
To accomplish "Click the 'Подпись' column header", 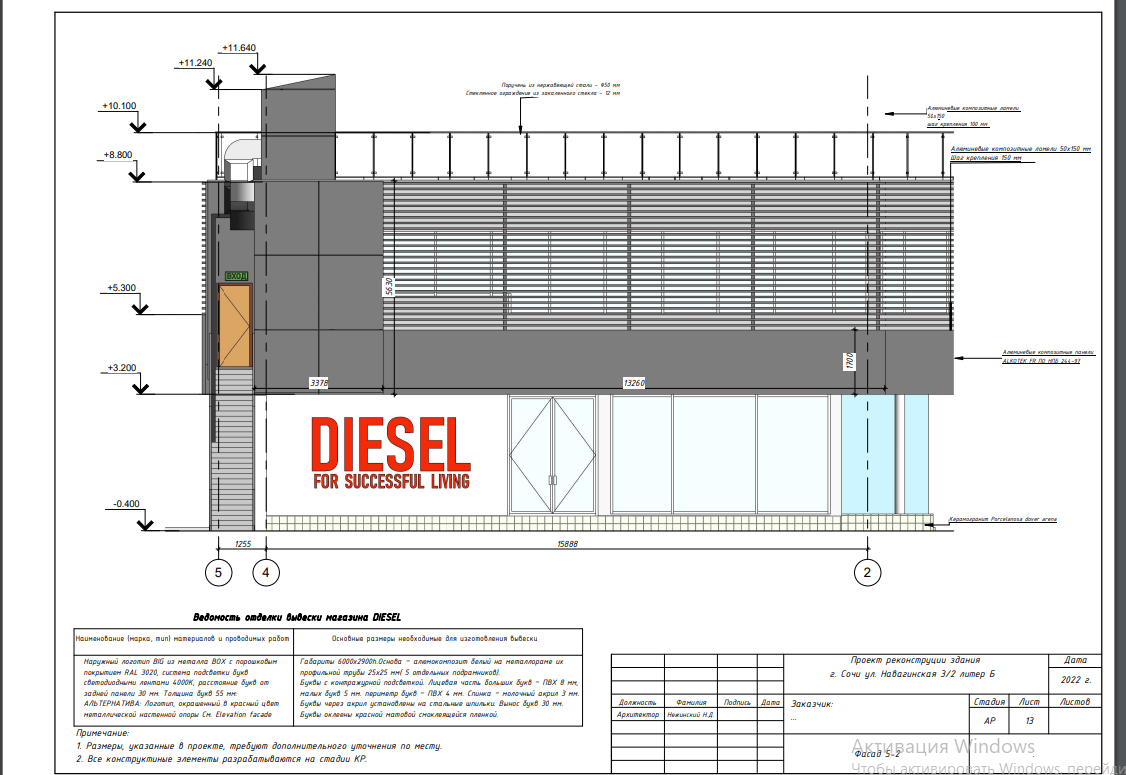I will 737,702.
